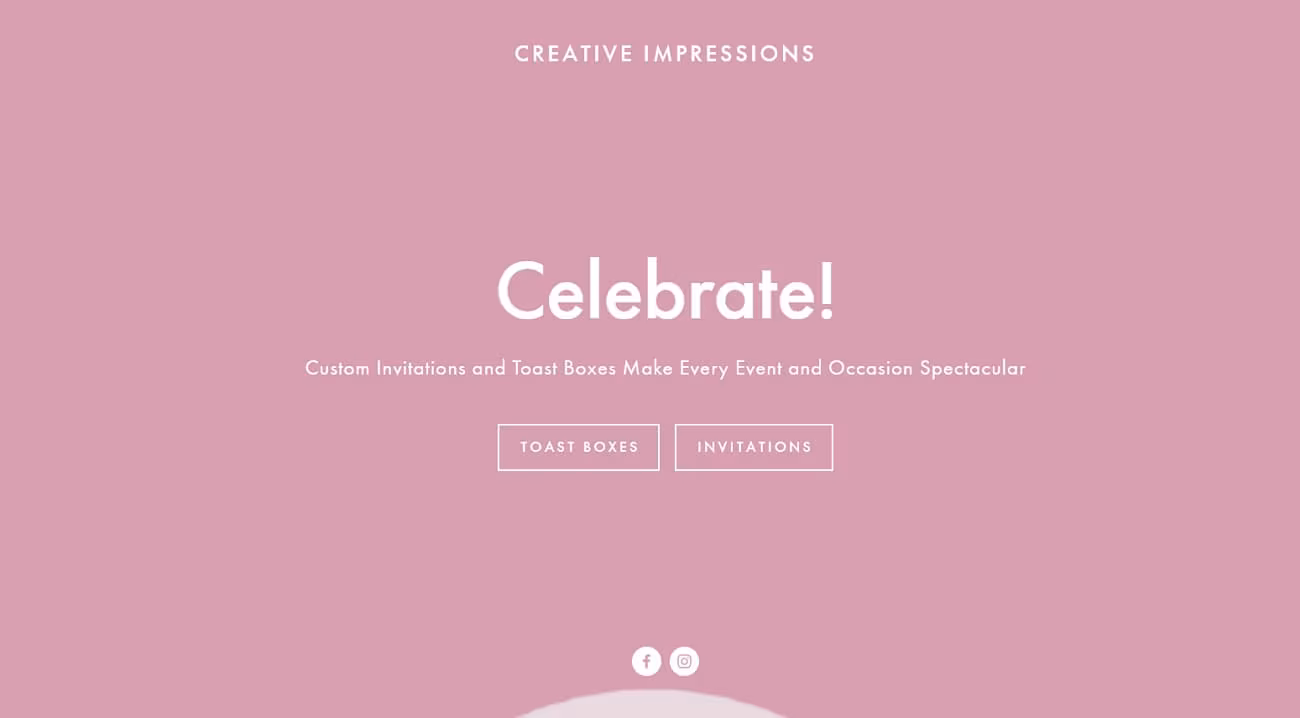The image size is (1300, 718).
Task: Click the Toast Boxes button
Action: (x=578, y=447)
